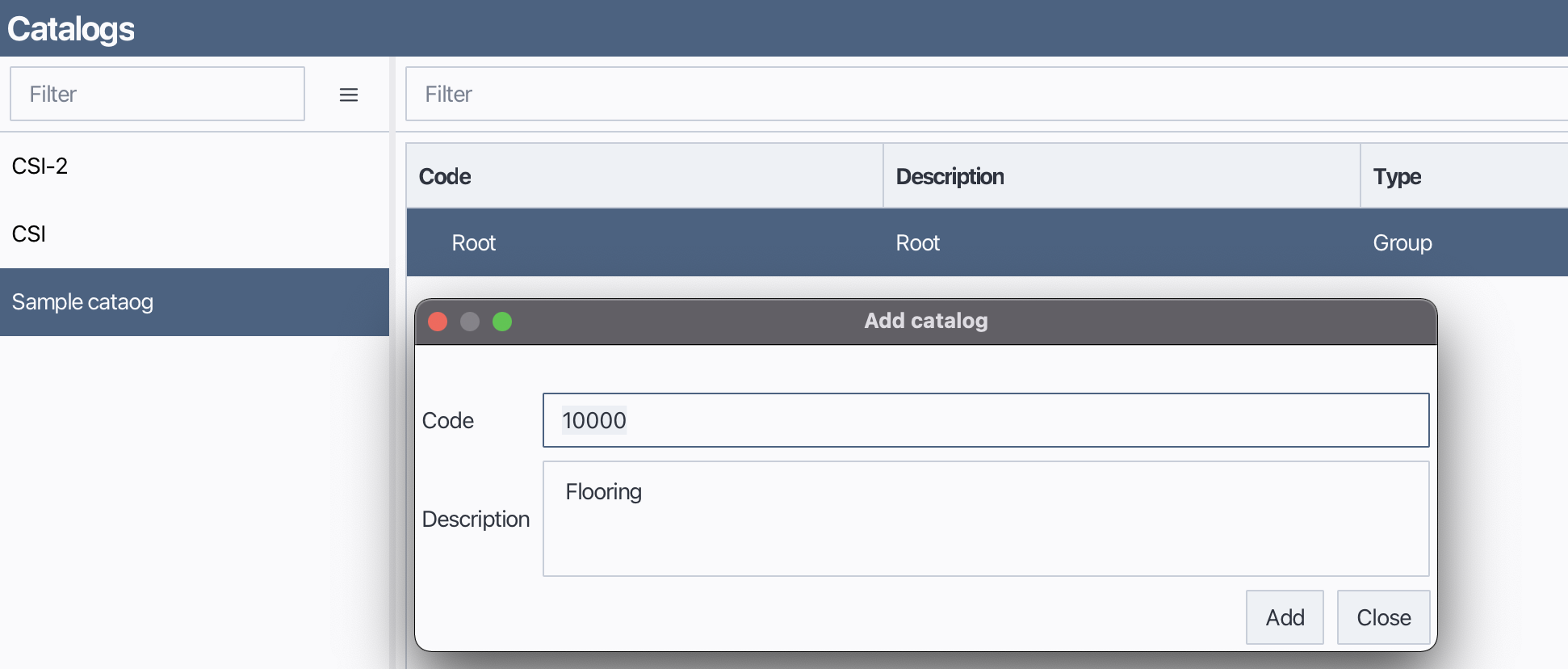Close the Add catalog window via red button
The height and width of the screenshot is (669, 1568).
[x=438, y=322]
